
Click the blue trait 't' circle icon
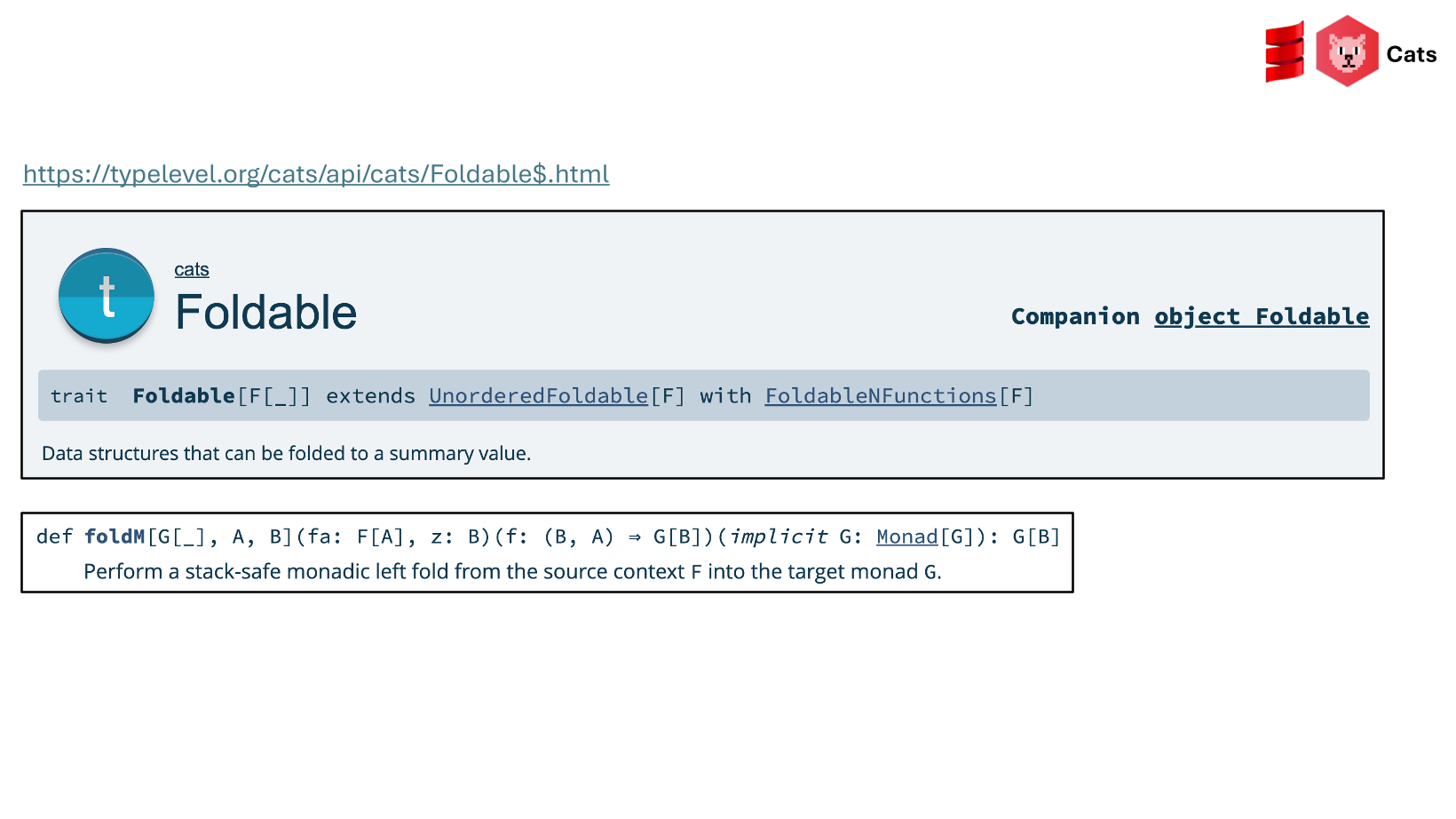pos(107,296)
